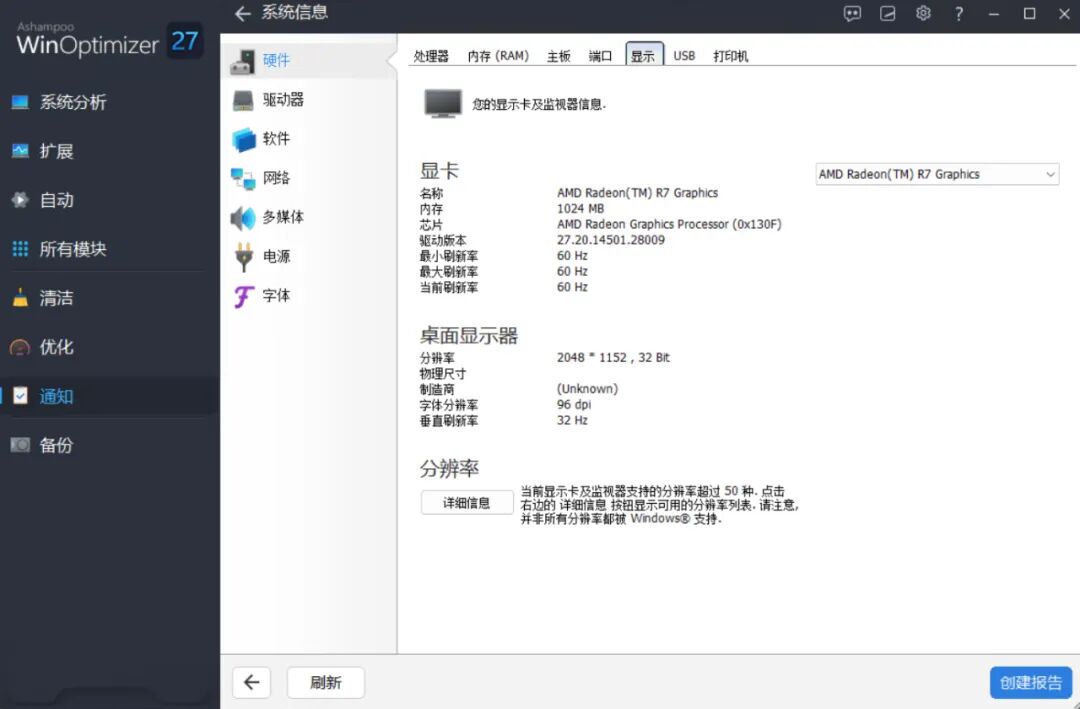Click the 优化 gauge icon
This screenshot has width=1080, height=709.
(20, 347)
